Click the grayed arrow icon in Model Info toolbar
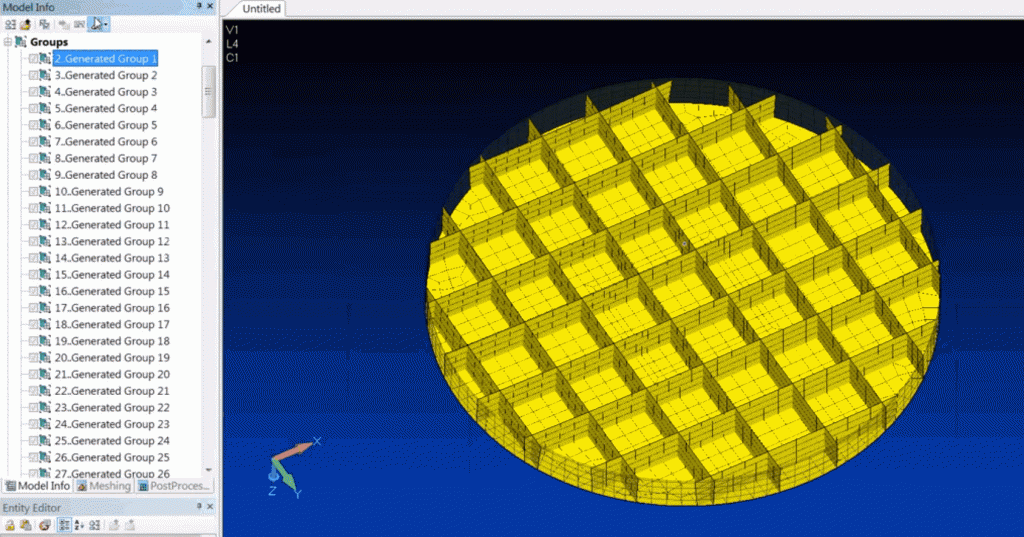The image size is (1024, 537). (x=63, y=24)
